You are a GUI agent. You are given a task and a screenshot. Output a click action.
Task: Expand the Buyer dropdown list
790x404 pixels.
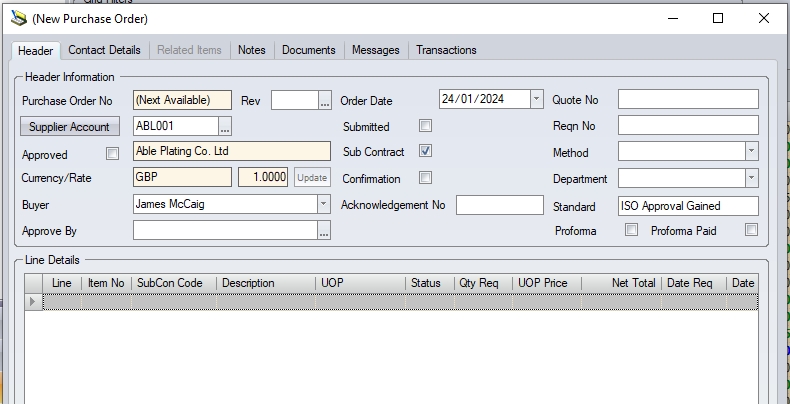(323, 204)
